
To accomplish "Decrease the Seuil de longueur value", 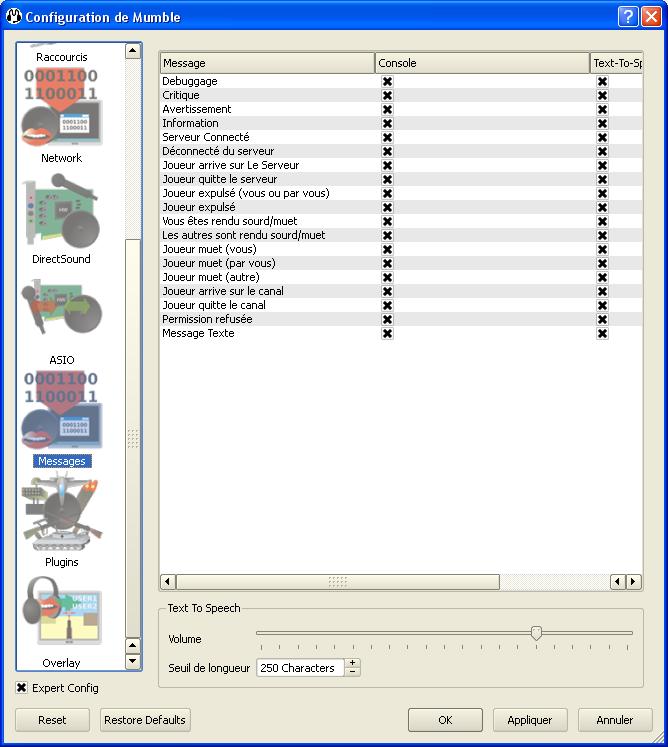I will [x=352, y=672].
